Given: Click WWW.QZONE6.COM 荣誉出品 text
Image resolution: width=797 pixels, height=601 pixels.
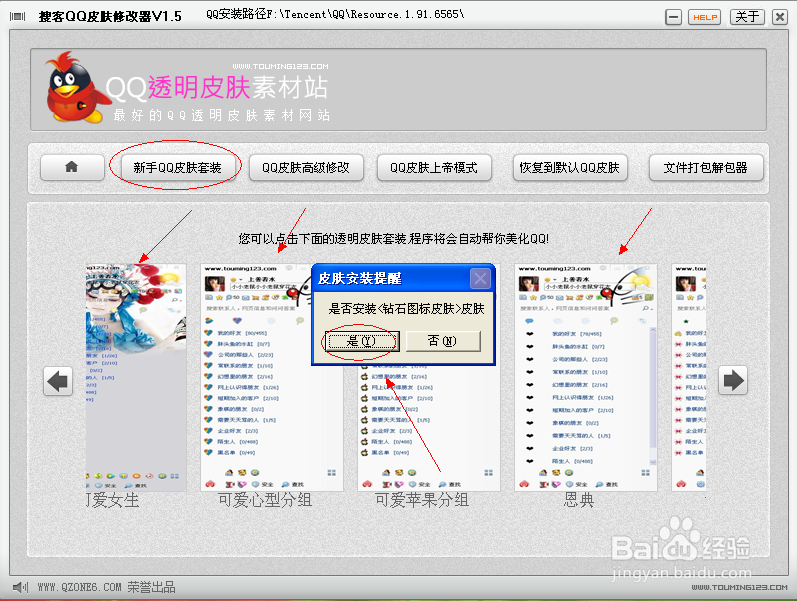Looking at the screenshot, I should (106, 587).
